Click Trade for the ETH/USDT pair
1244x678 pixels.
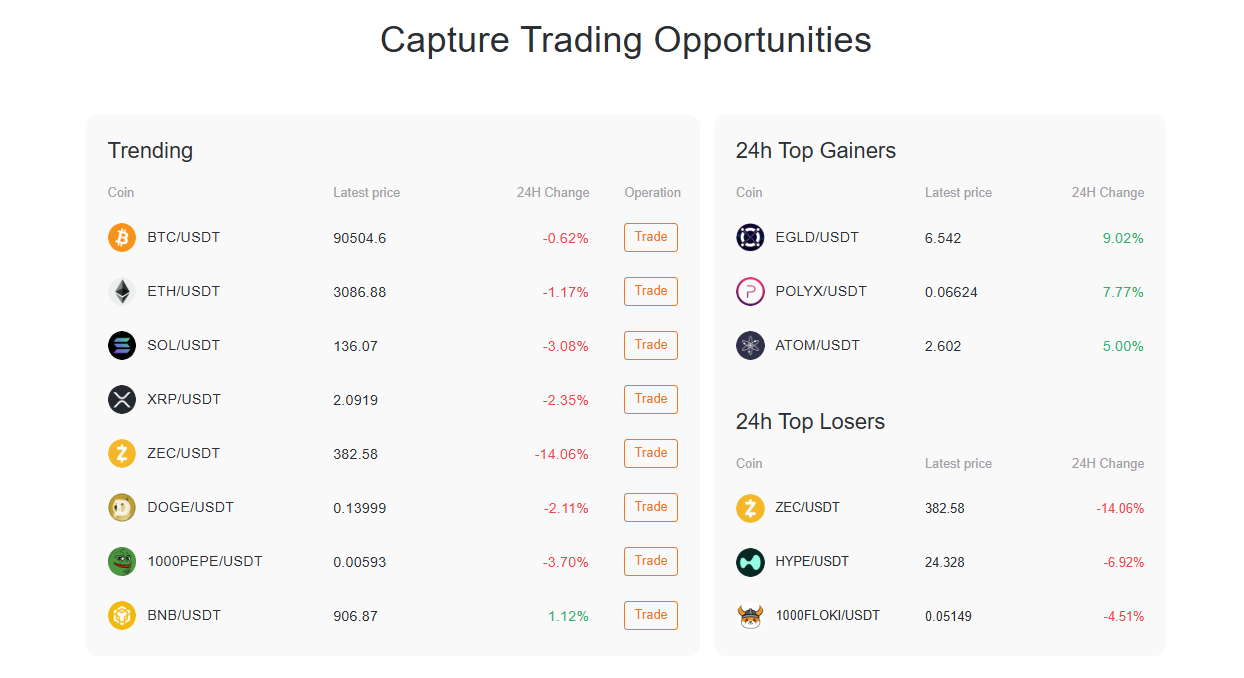pyautogui.click(x=650, y=291)
